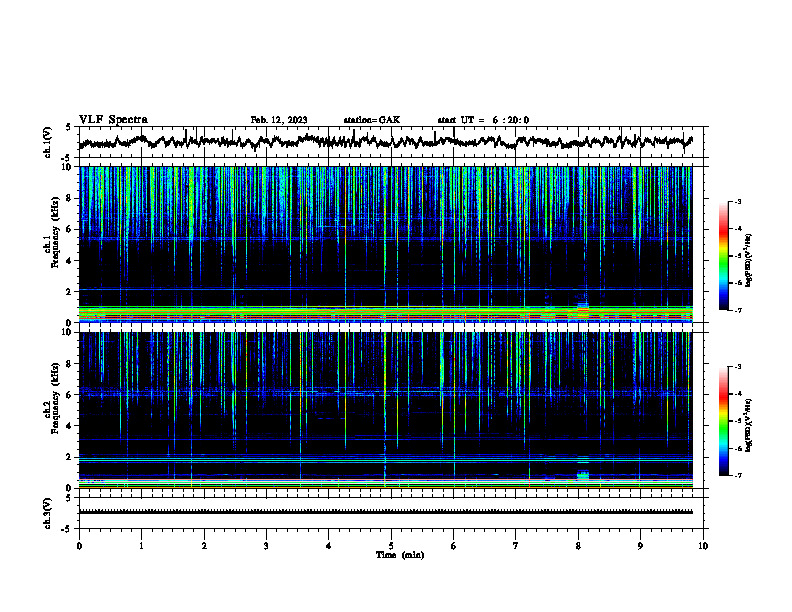The height and width of the screenshot is (612, 792).
Task: Click the start UT time label
Action: coord(483,120)
